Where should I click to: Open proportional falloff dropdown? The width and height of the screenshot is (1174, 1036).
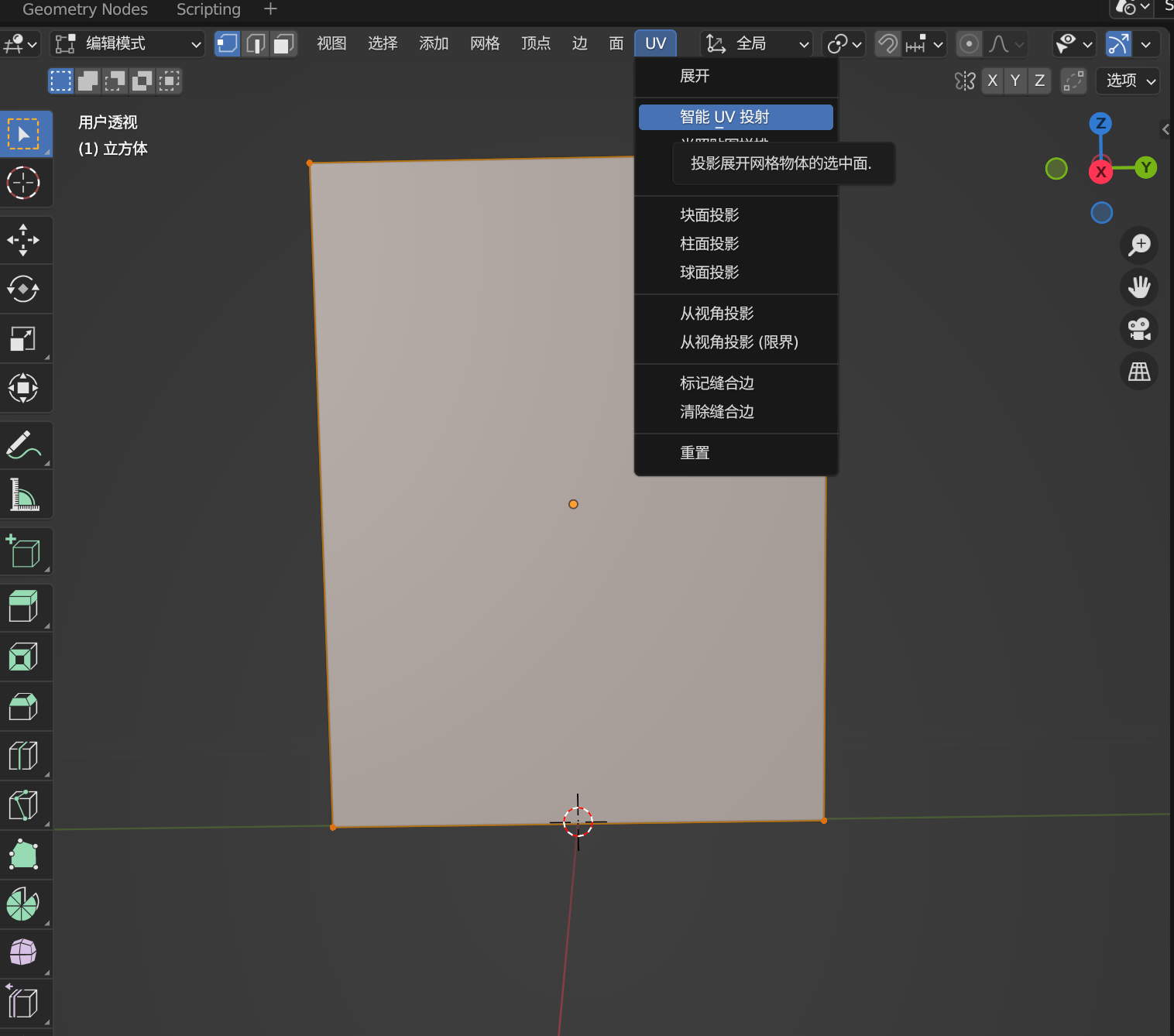(x=1006, y=44)
